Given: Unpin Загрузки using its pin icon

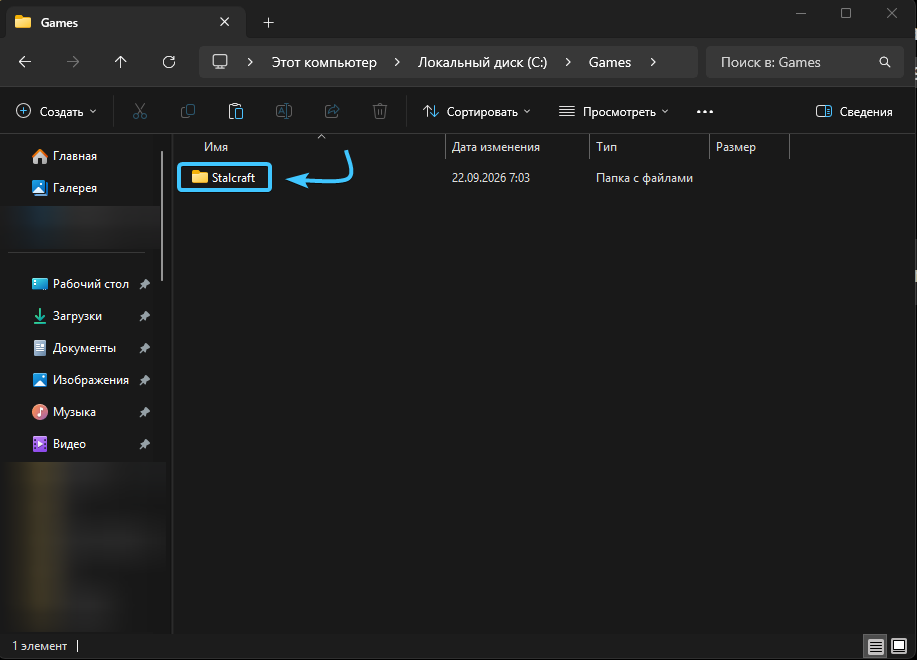Looking at the screenshot, I should 144,316.
